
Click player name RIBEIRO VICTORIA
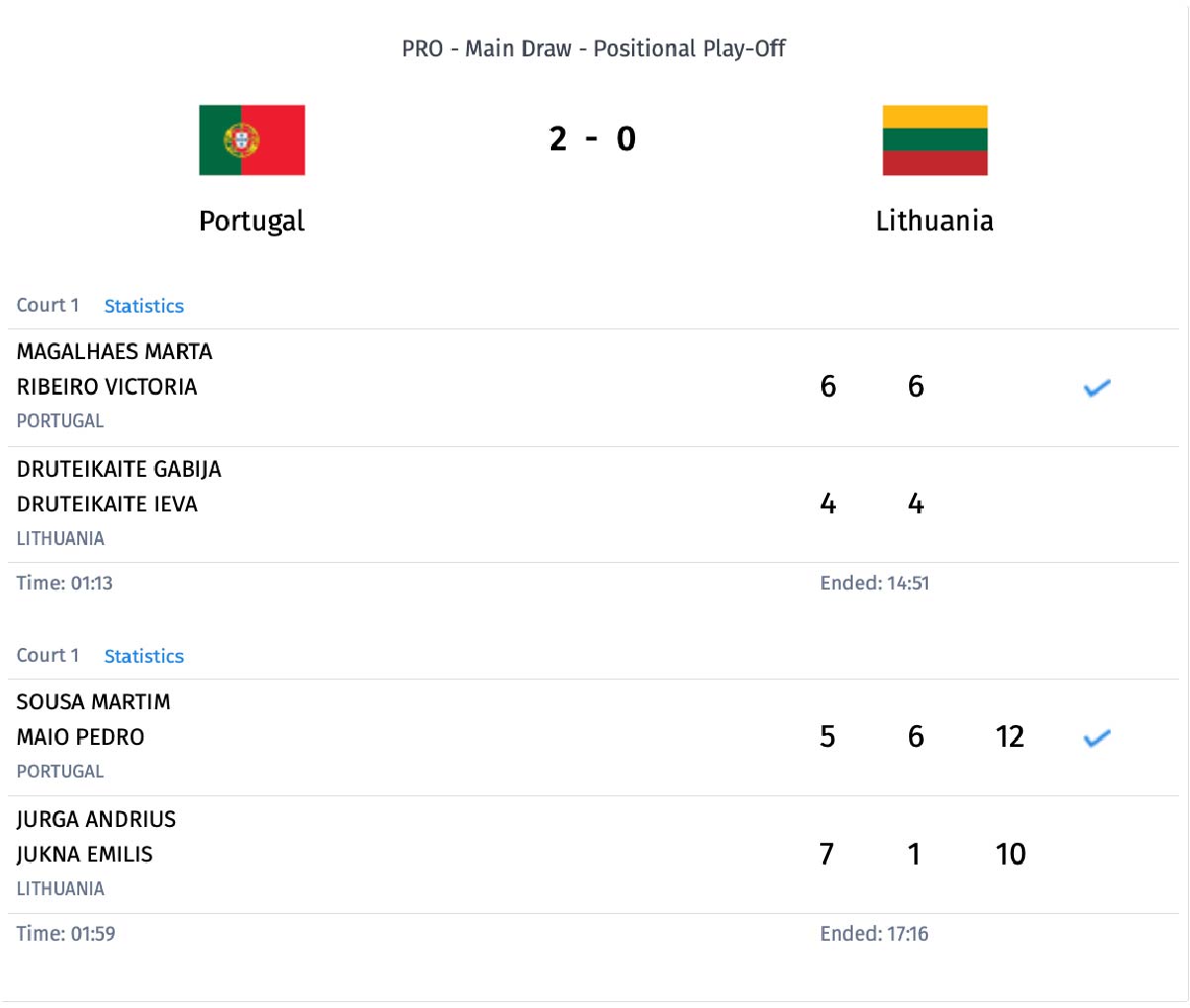click(107, 387)
